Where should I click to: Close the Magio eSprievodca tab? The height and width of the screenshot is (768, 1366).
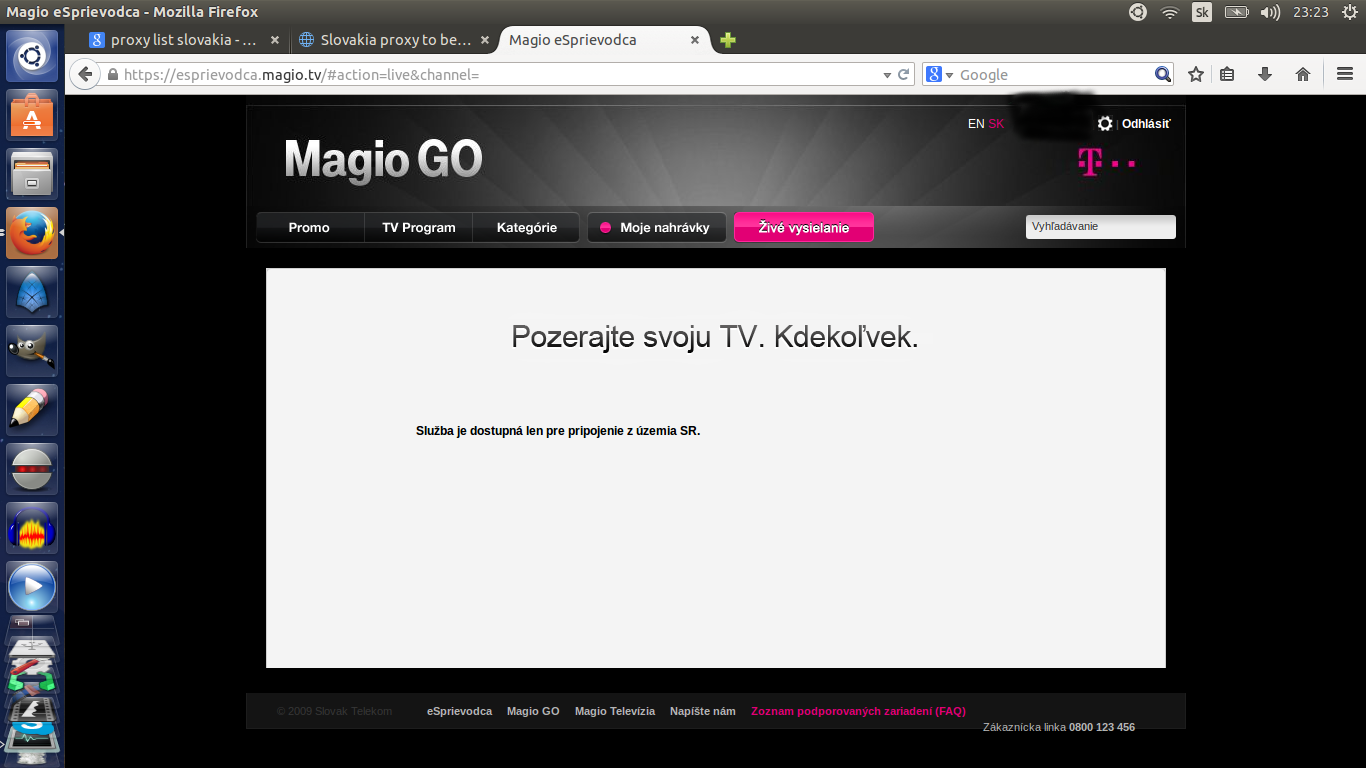pos(695,40)
